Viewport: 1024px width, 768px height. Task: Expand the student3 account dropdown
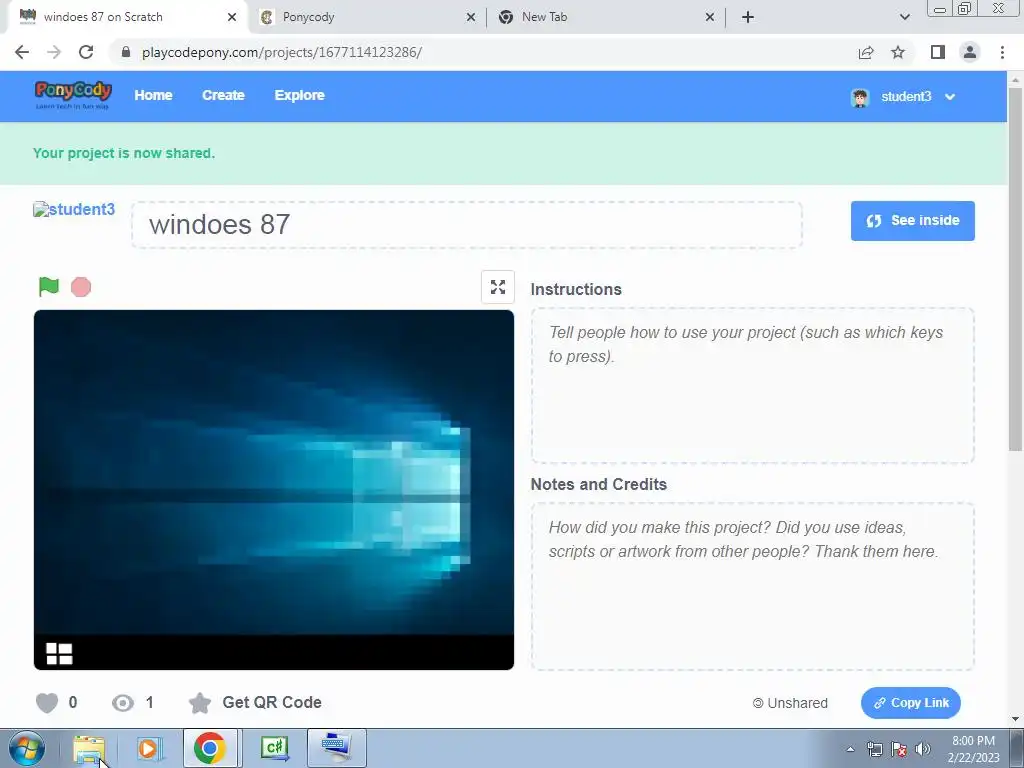tap(950, 97)
